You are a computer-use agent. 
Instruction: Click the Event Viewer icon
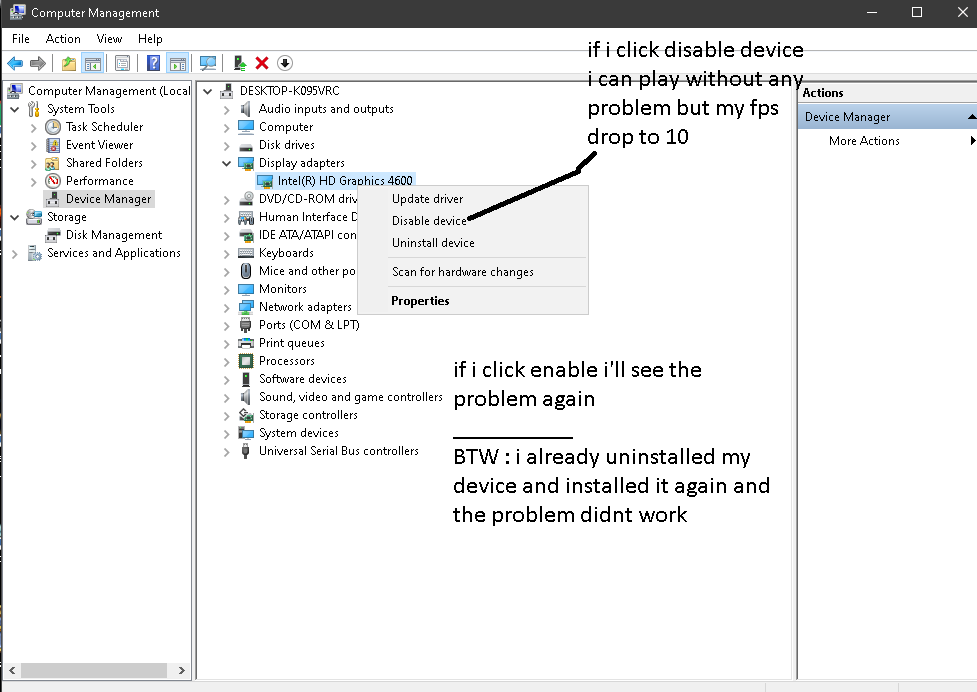(53, 145)
